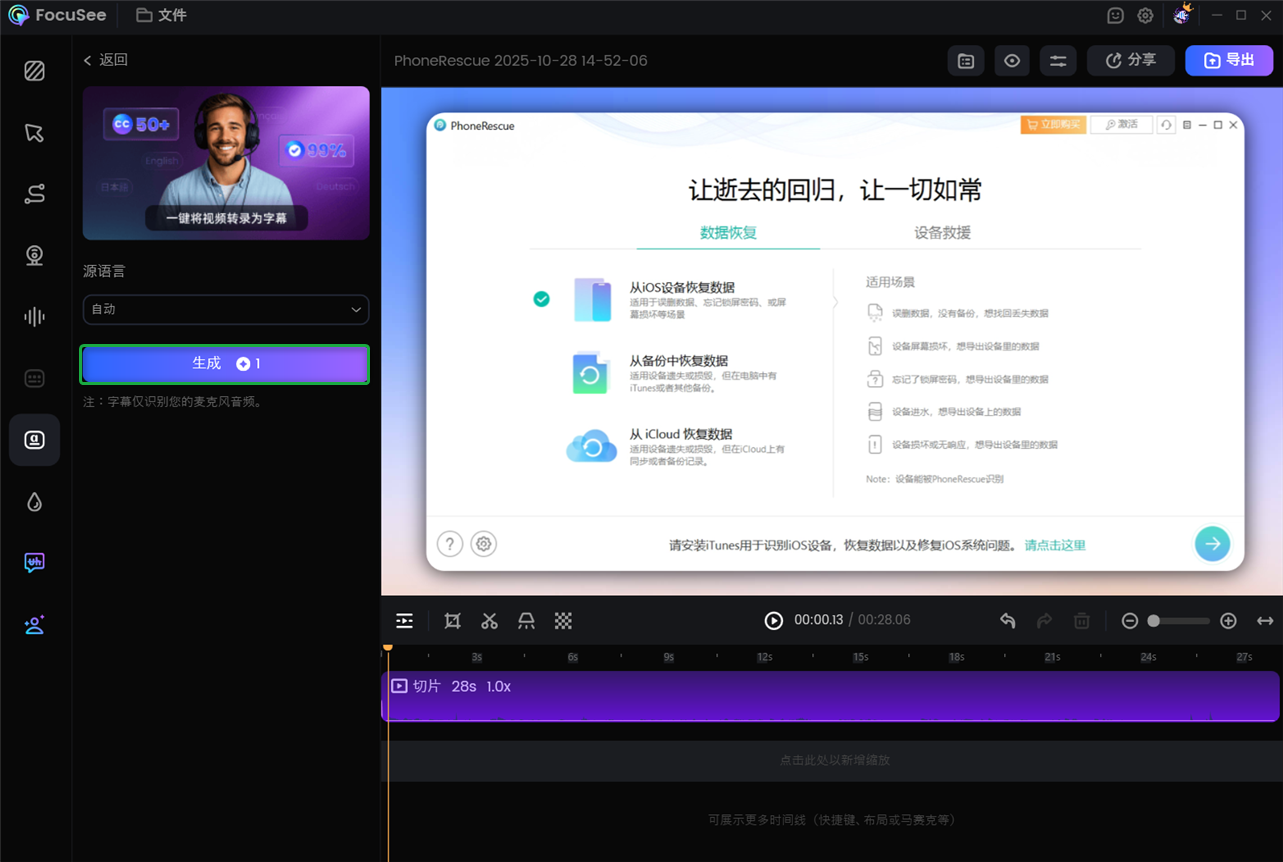
Task: Select the scissors split tool
Action: 489,621
